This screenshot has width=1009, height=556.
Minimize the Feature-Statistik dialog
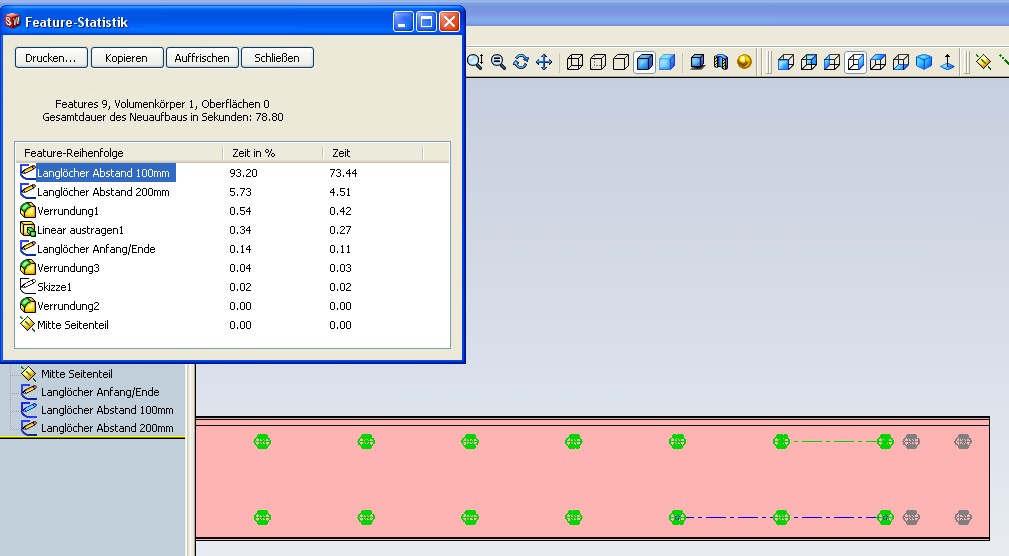click(x=403, y=22)
